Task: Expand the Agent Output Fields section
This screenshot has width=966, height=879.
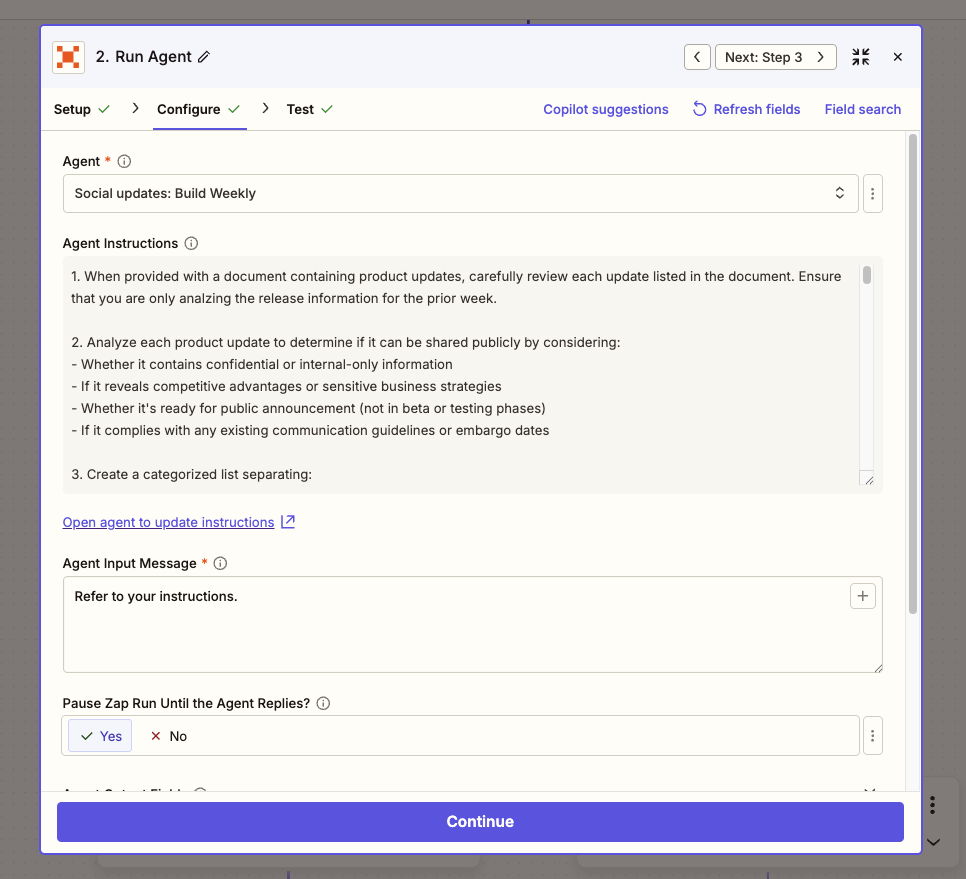Action: [869, 791]
